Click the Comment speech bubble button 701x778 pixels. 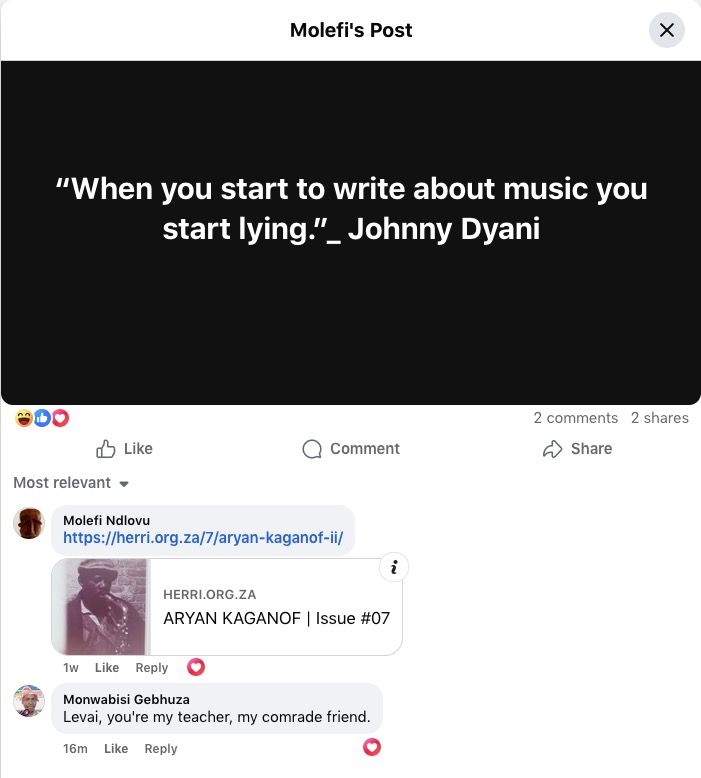[351, 449]
